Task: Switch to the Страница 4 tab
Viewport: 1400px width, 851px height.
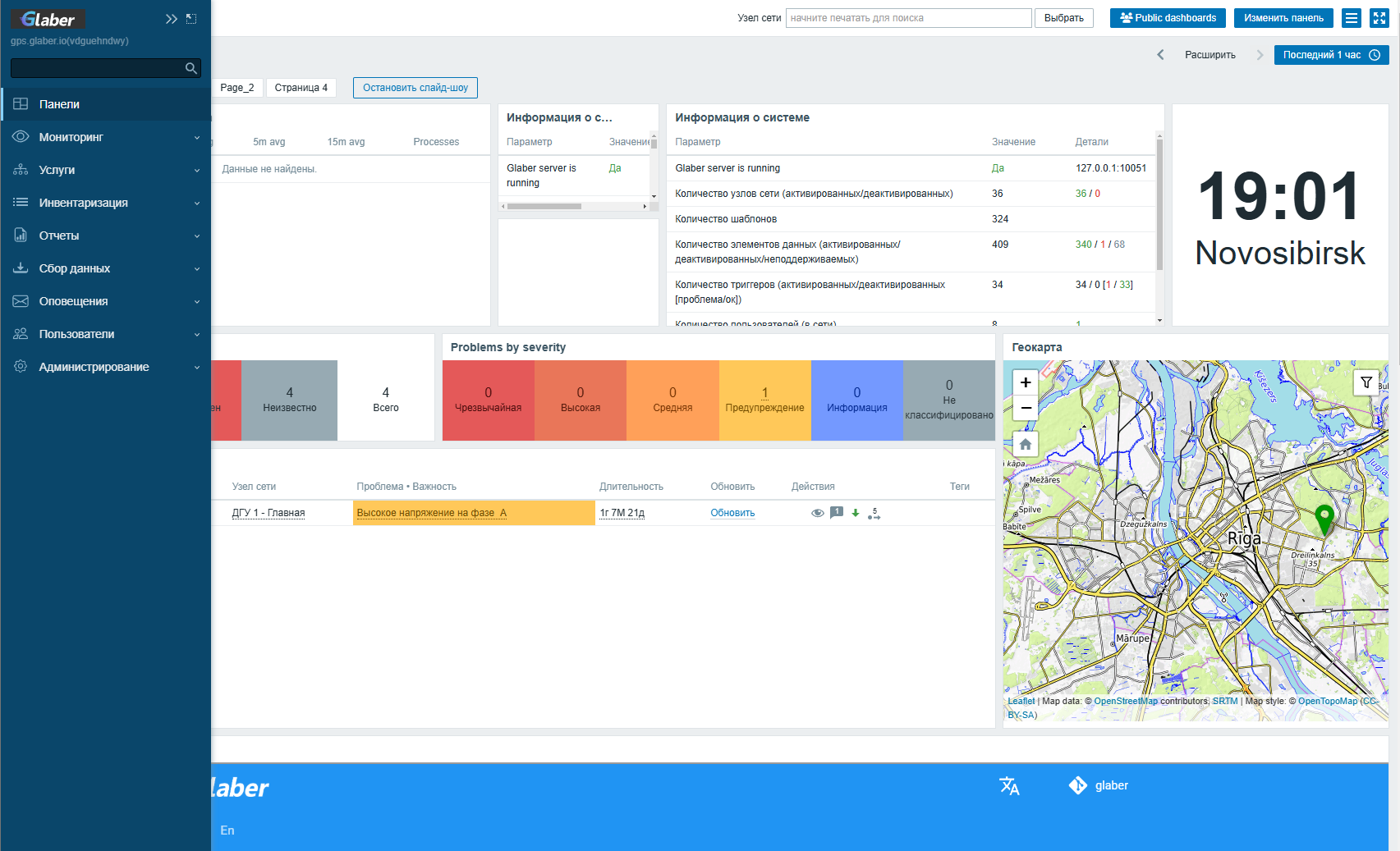Action: [x=301, y=88]
